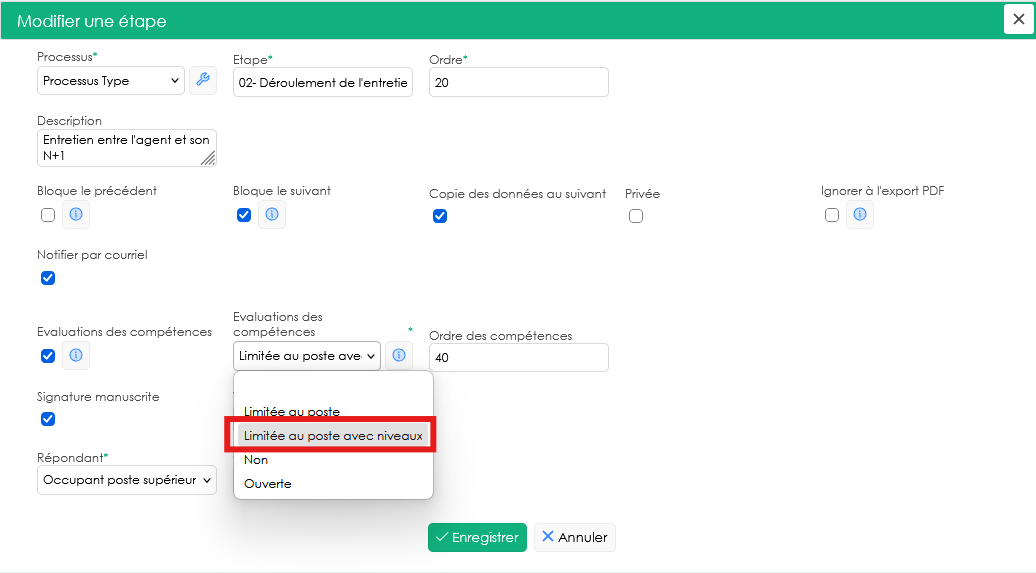The image size is (1036, 573).
Task: Choose "Limitée au poste" option
Action: click(333, 411)
